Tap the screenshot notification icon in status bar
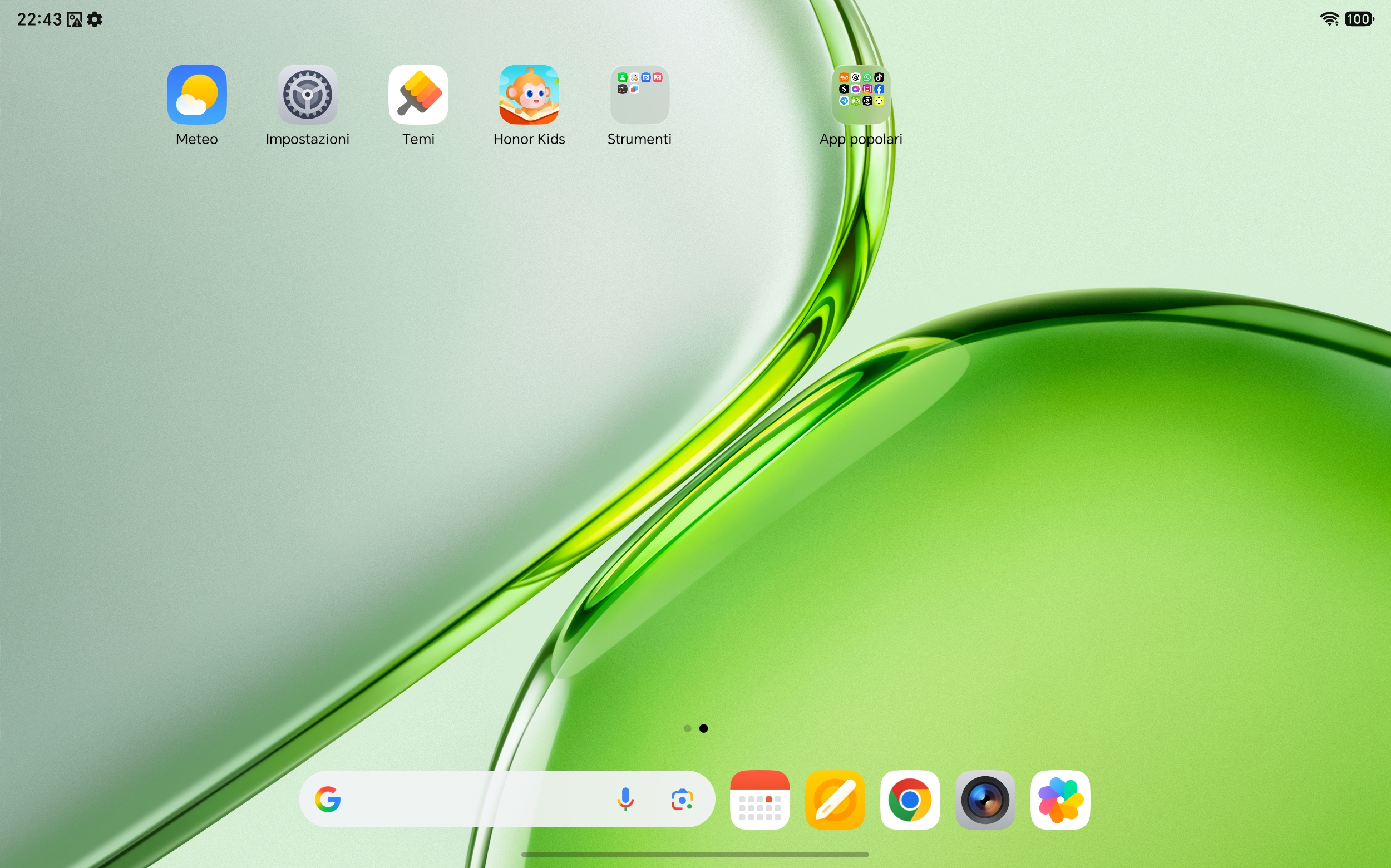1391x868 pixels. 75,19
